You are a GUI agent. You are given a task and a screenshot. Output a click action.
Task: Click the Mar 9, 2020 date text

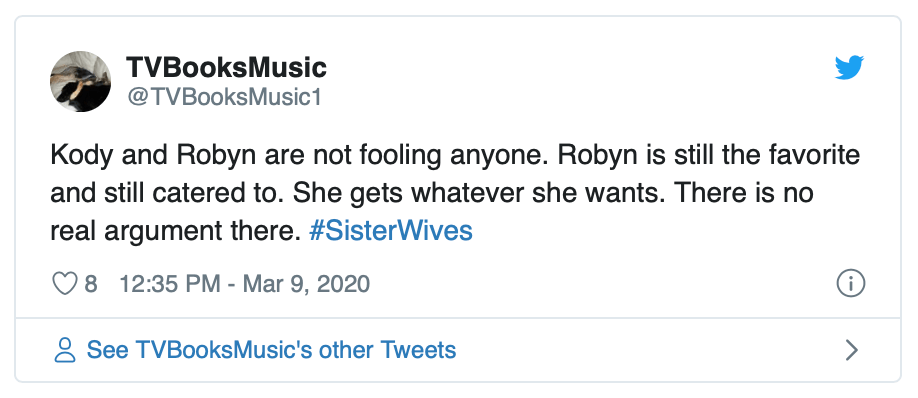pos(306,284)
